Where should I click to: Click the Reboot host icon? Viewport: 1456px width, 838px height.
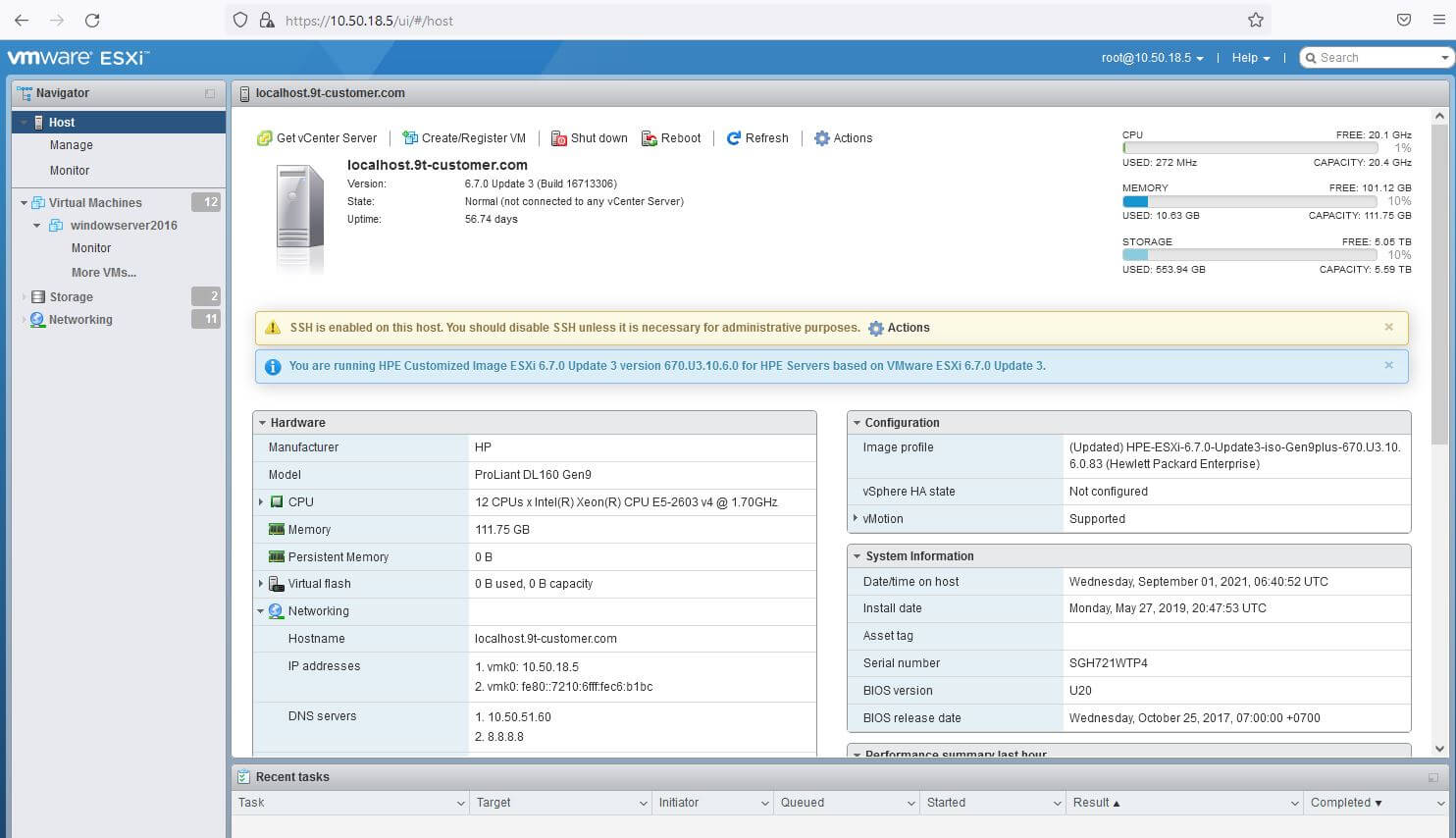[648, 137]
